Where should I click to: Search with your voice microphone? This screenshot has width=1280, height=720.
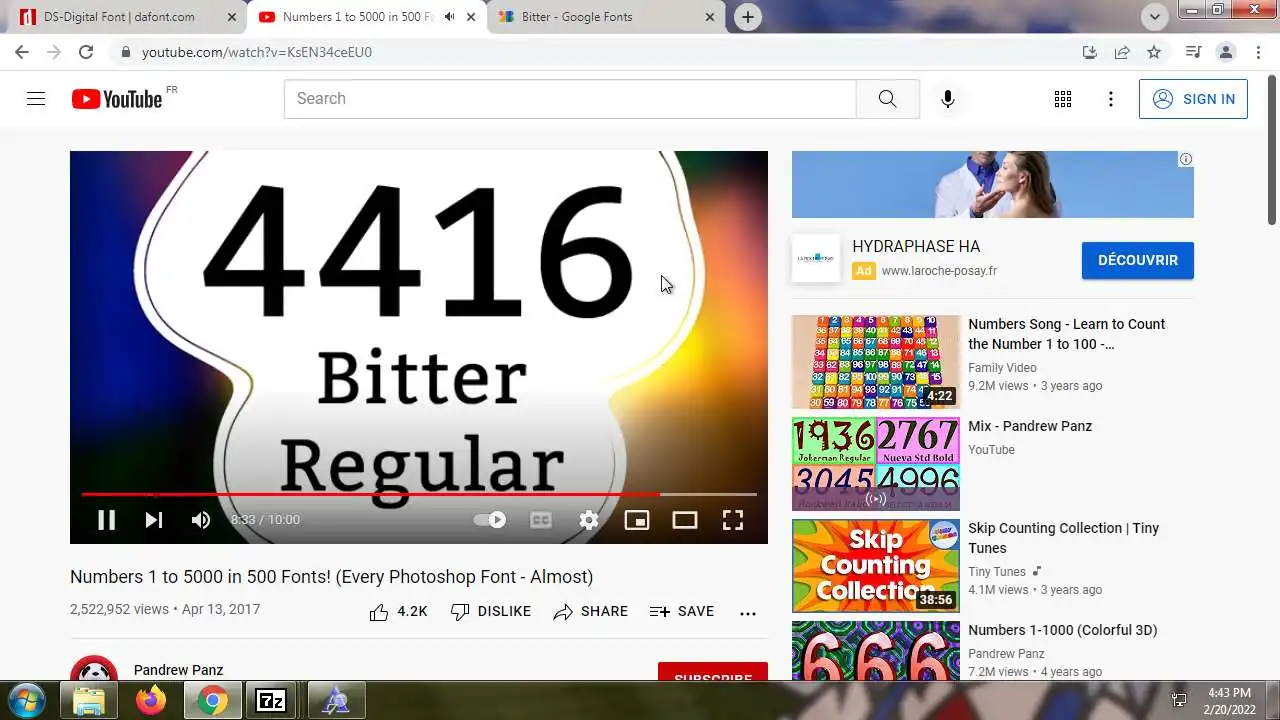click(x=948, y=99)
